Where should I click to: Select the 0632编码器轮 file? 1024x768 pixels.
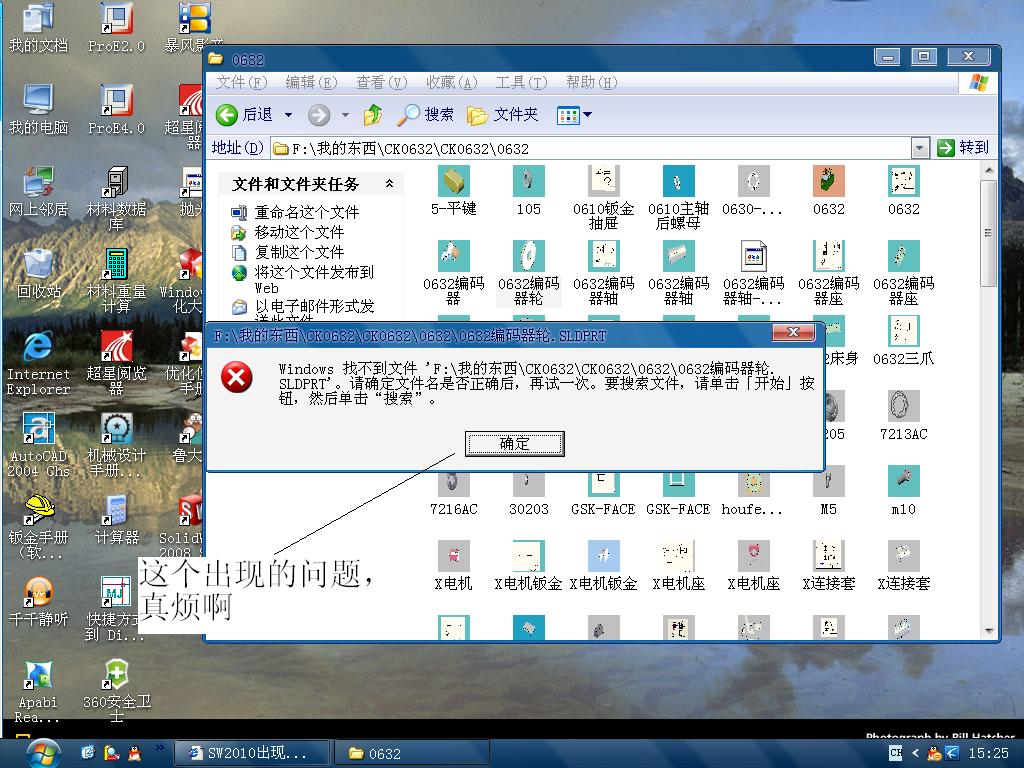(x=528, y=272)
